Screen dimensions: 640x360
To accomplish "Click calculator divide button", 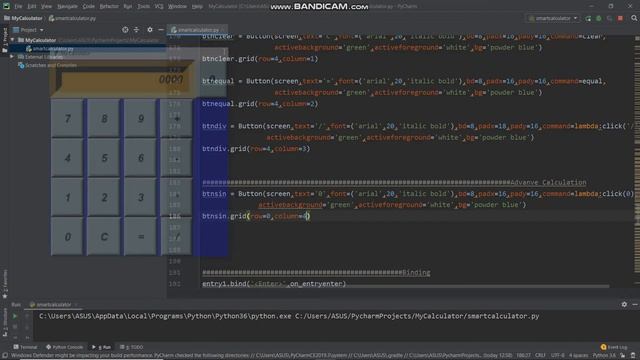I will coord(177,237).
